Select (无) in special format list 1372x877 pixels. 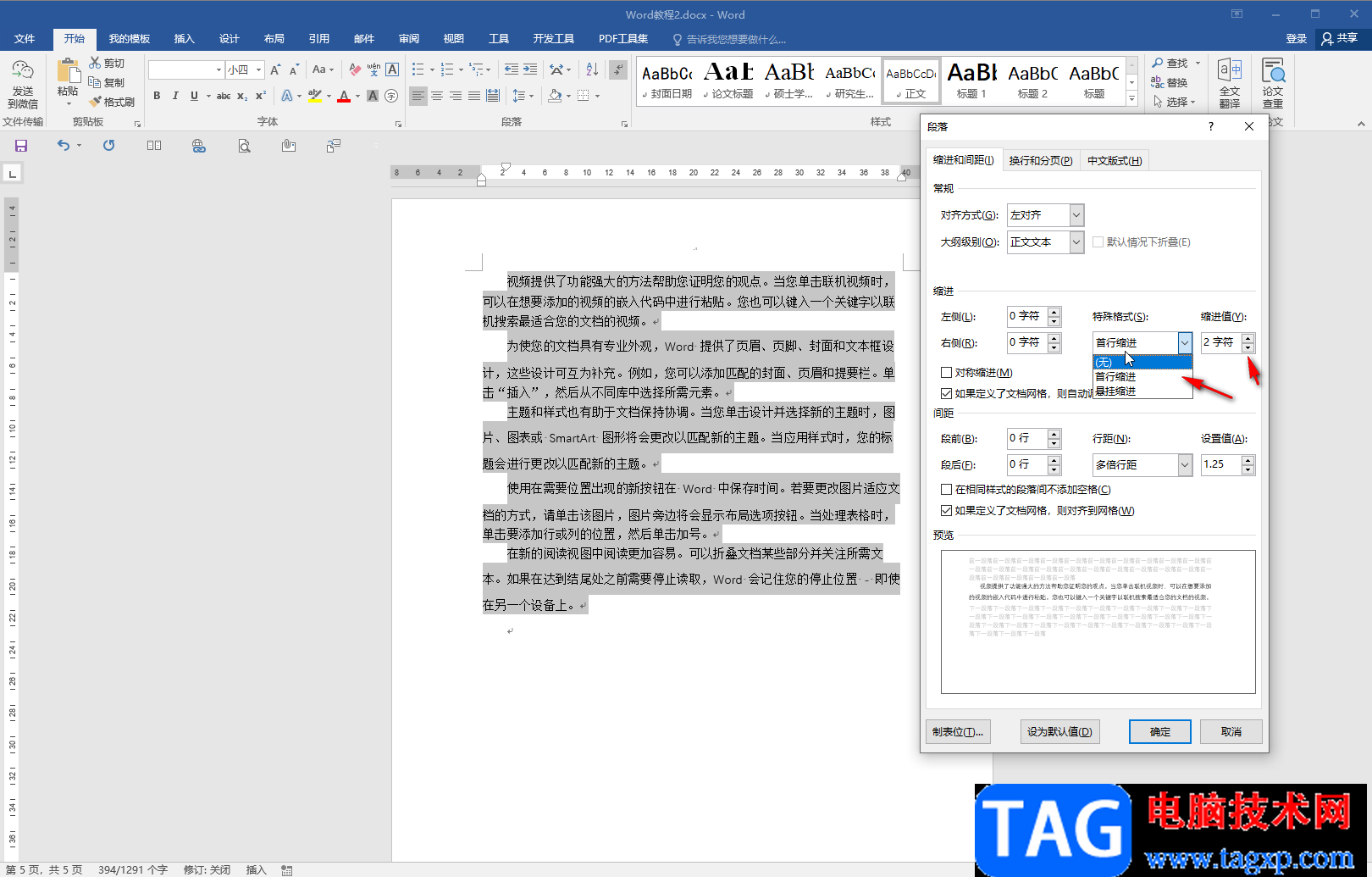(1142, 362)
